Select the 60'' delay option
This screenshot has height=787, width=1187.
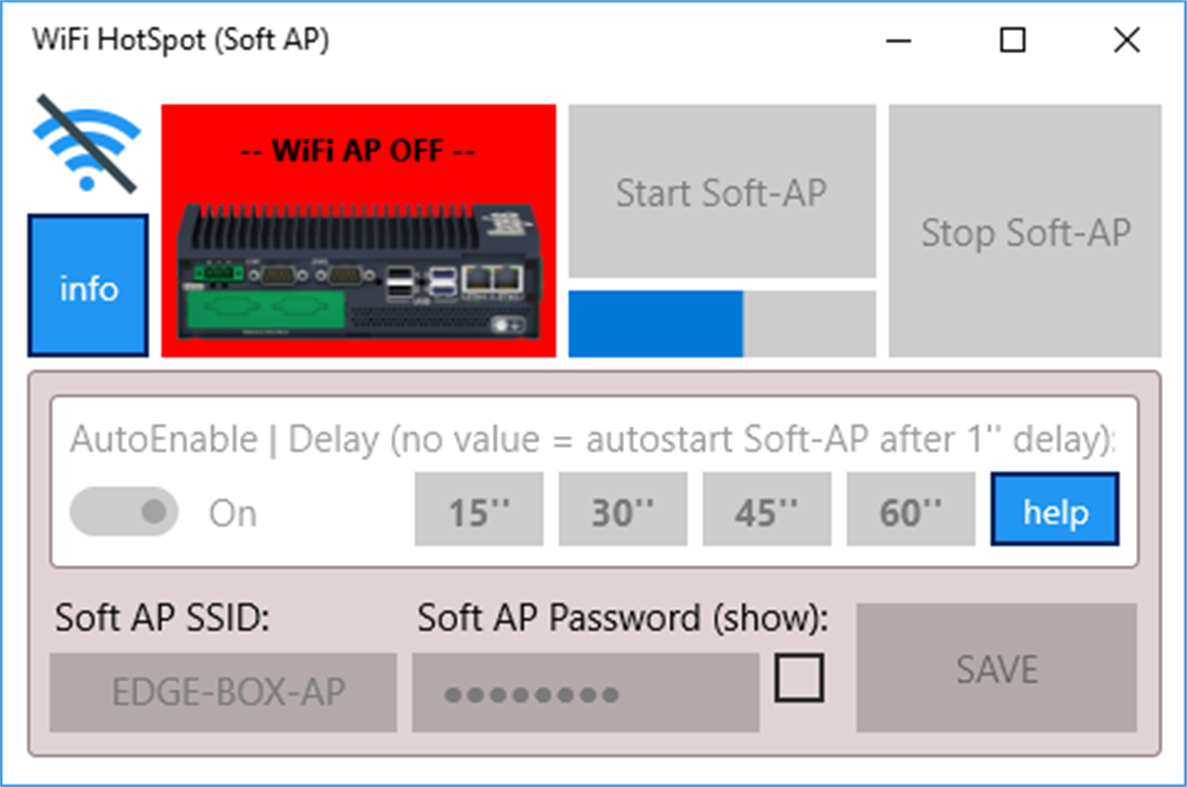click(910, 508)
